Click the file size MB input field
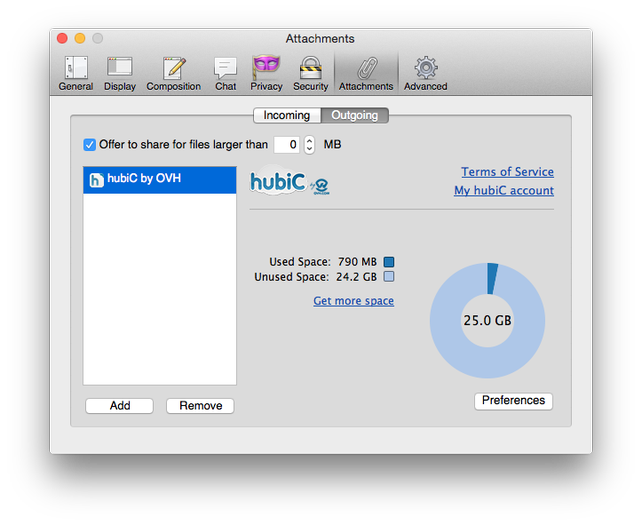Viewport: 642px width, 525px height. (x=287, y=145)
